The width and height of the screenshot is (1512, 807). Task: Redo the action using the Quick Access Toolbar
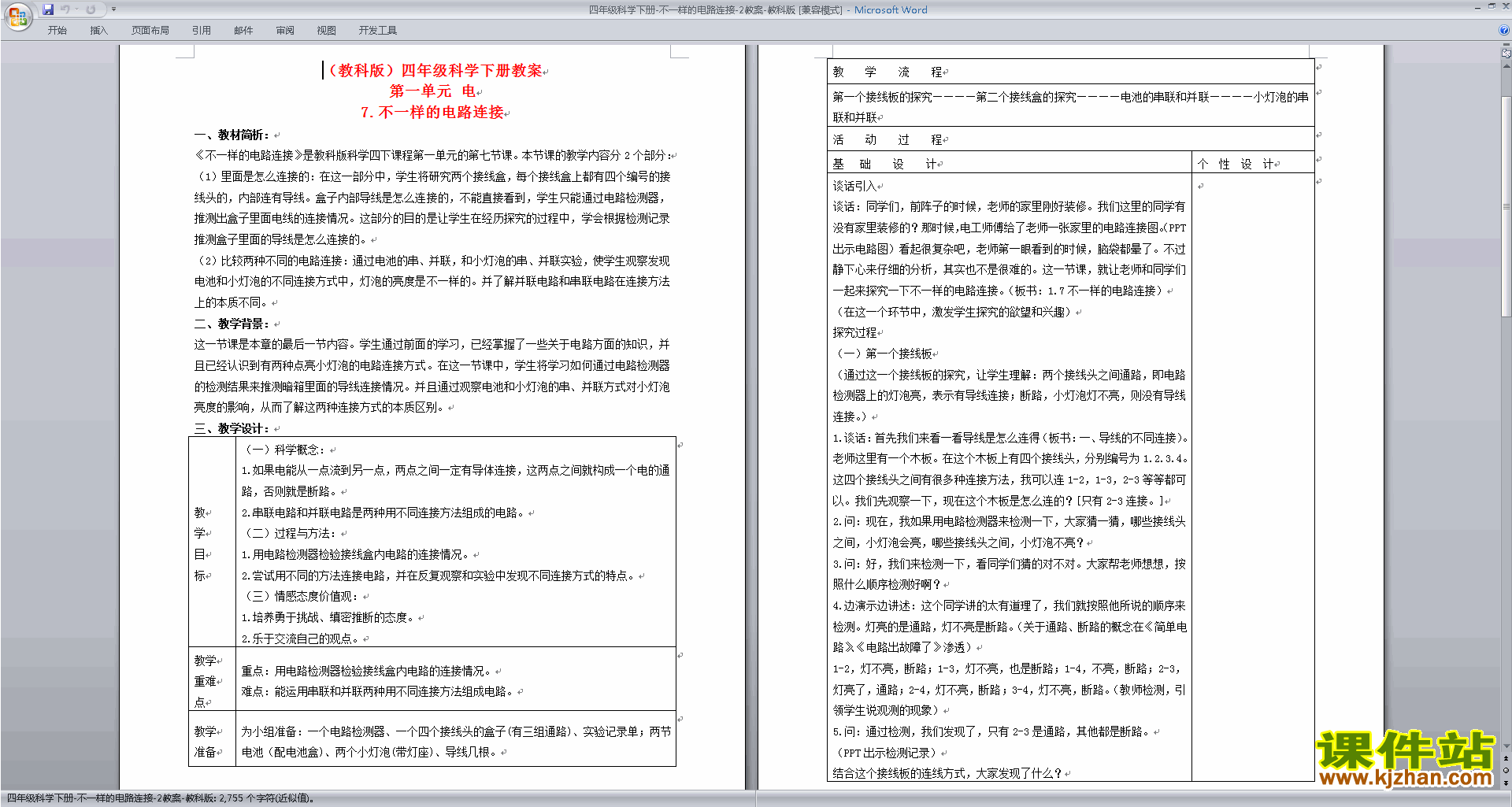pos(91,9)
